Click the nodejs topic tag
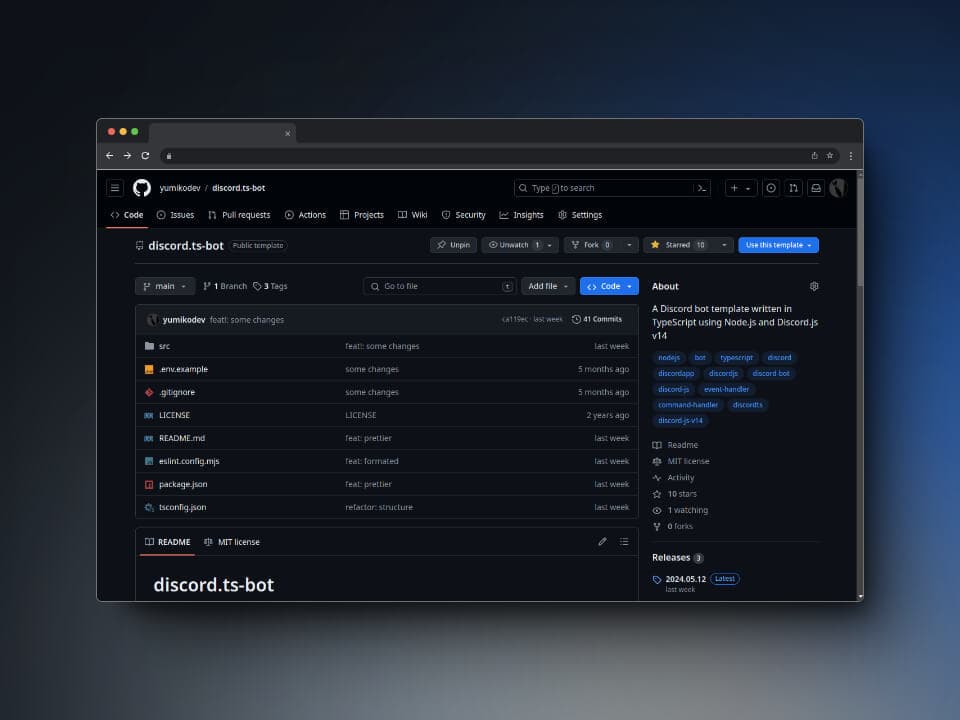 669,358
